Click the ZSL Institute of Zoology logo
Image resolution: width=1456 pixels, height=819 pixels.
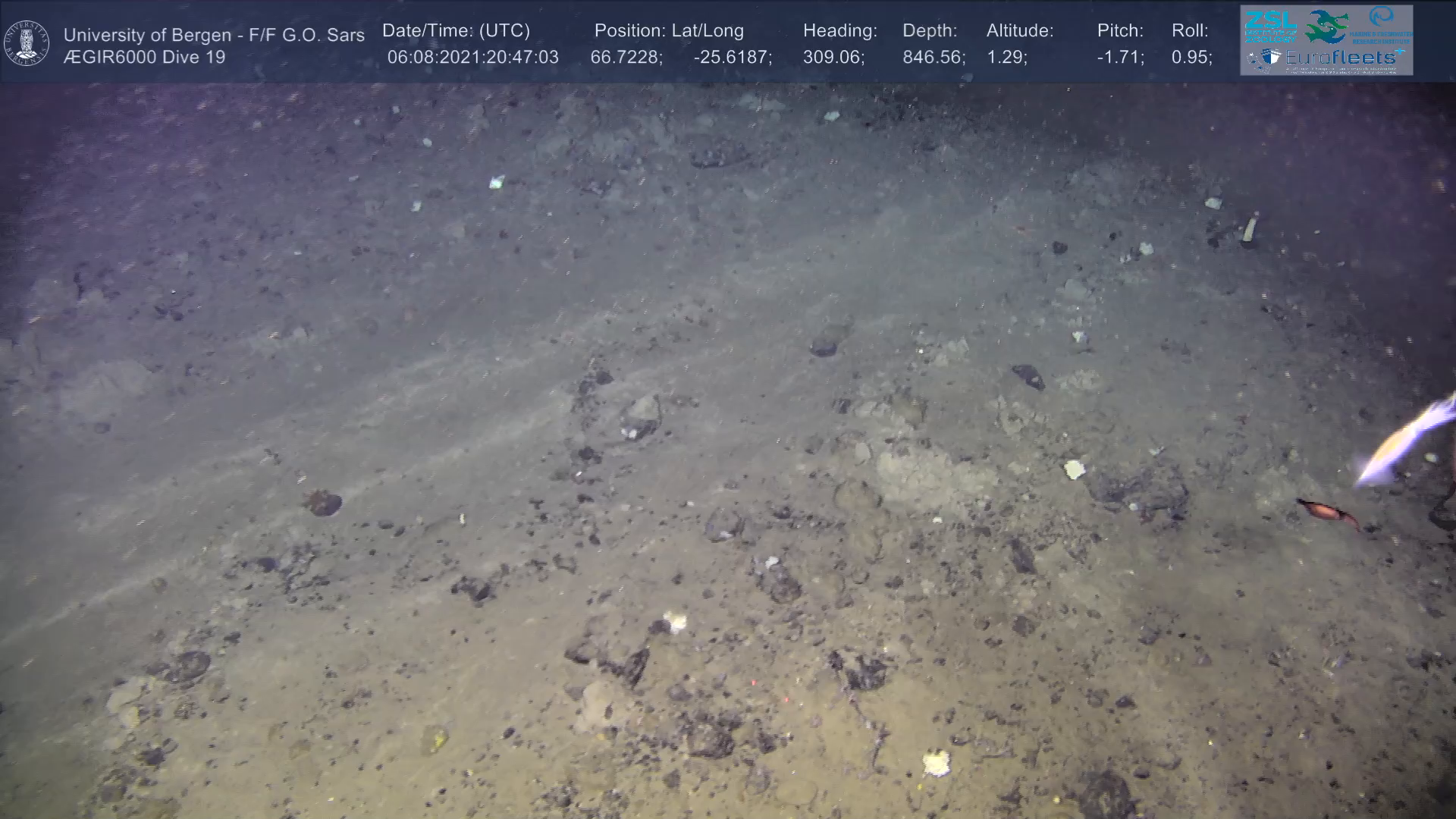click(1270, 25)
